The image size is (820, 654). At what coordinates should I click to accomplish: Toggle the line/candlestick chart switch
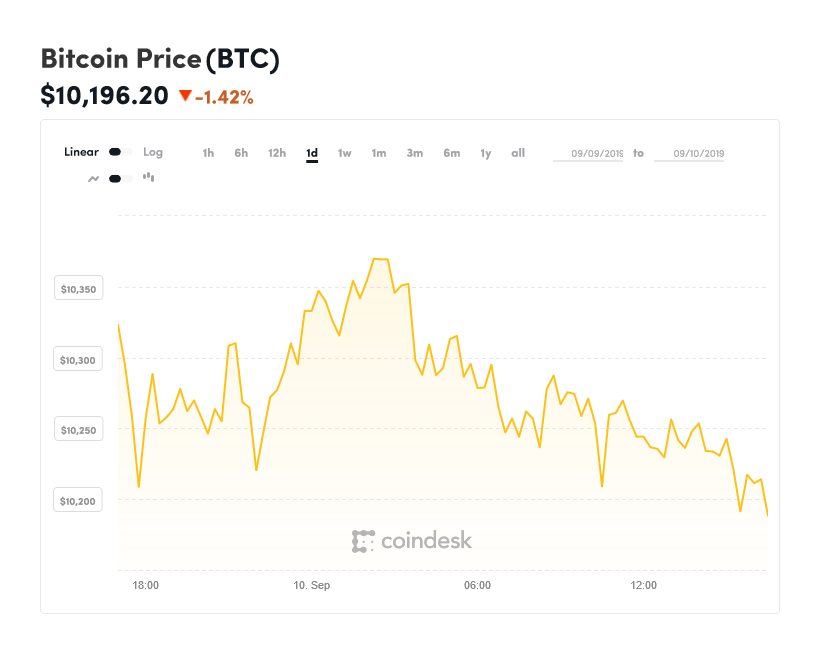[x=120, y=179]
